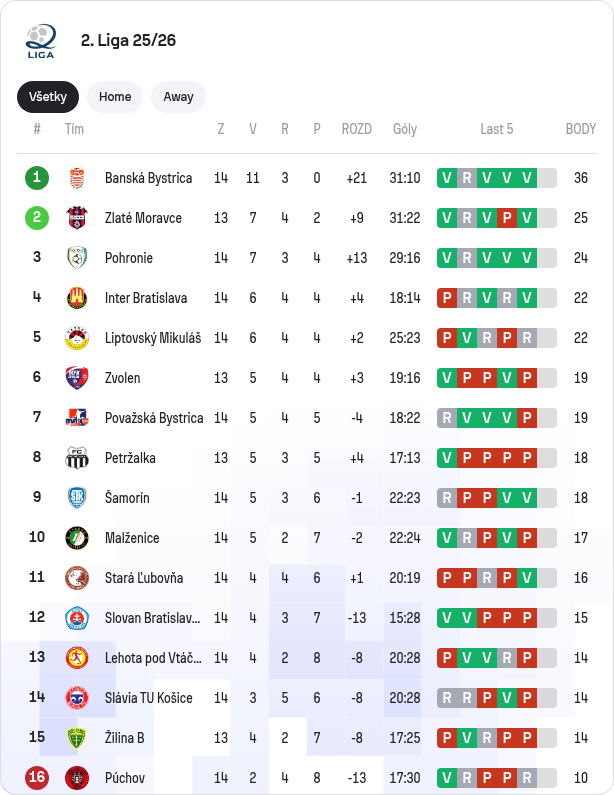This screenshot has height=795, width=614.
Task: Open the Malženice team link
Action: (132, 538)
